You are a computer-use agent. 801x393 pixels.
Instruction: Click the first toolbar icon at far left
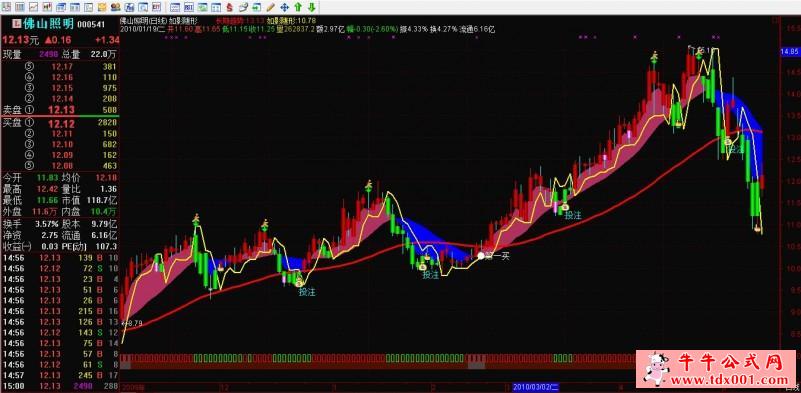coord(6,7)
